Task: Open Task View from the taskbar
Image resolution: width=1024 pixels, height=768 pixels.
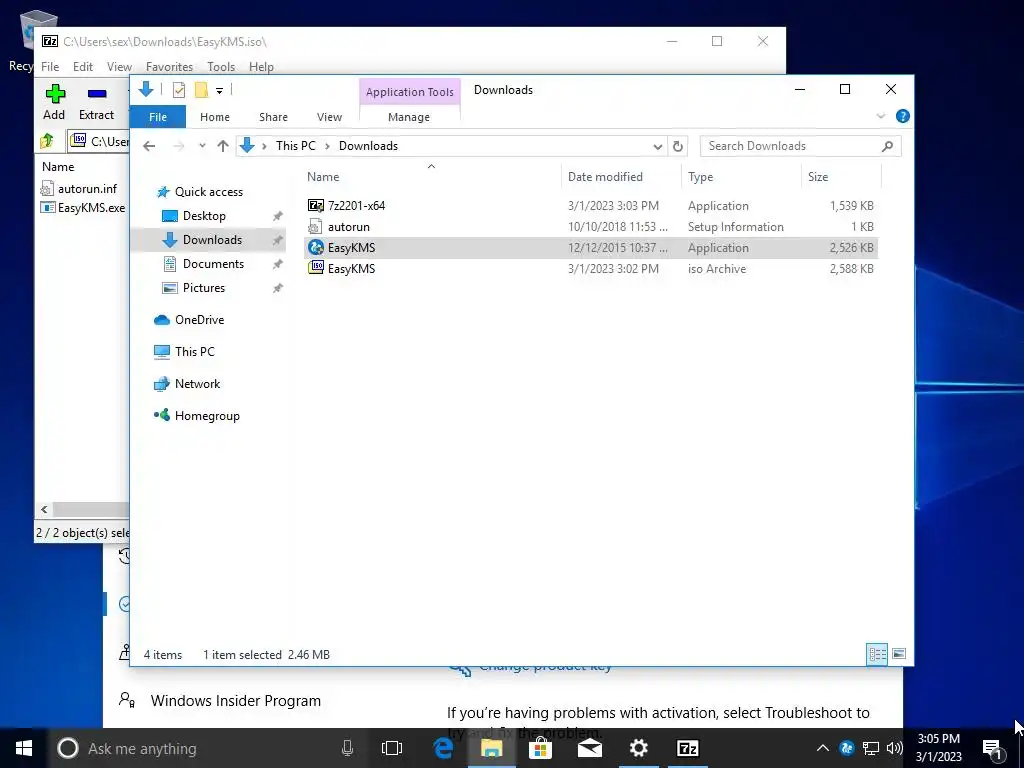Action: click(392, 748)
